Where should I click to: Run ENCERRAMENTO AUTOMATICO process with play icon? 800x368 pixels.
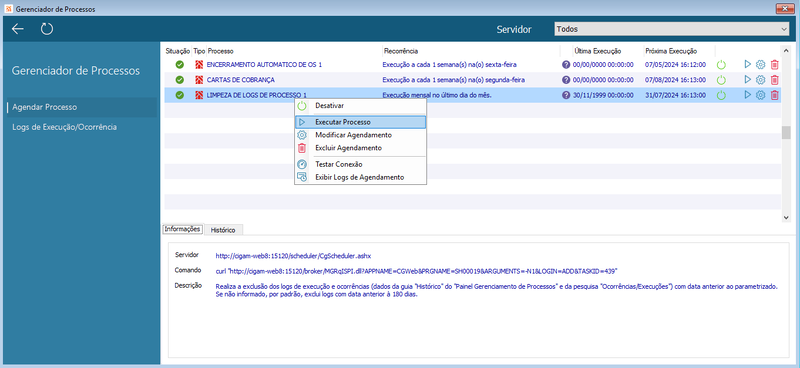coord(747,64)
